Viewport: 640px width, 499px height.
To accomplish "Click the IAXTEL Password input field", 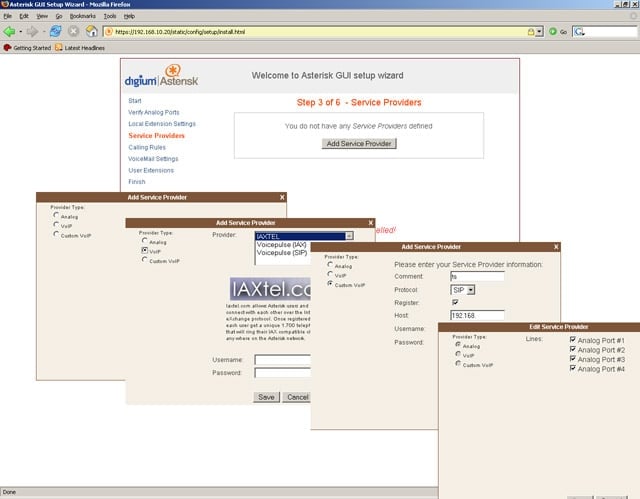I will click(282, 373).
